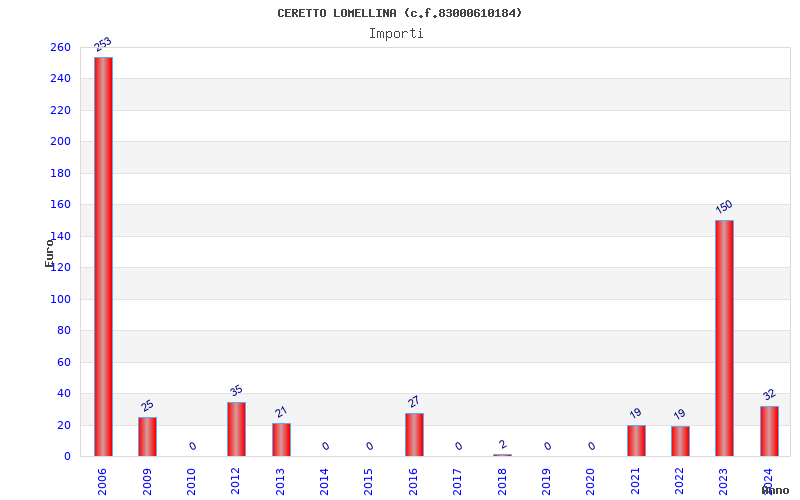The width and height of the screenshot is (800, 500).
Task: Click the 20 y-axis tick label
Action: tap(64, 425)
